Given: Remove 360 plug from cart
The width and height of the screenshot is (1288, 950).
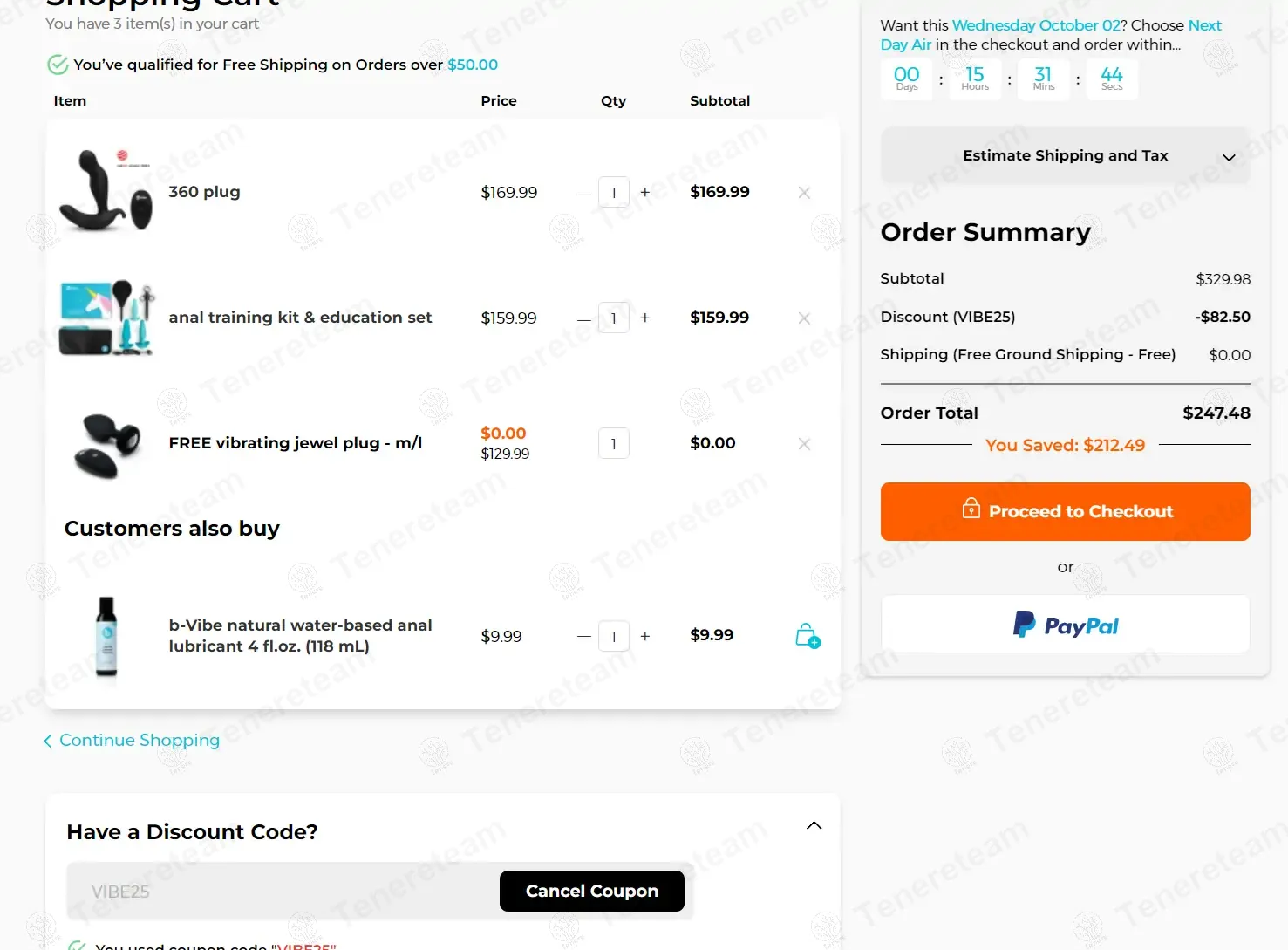Looking at the screenshot, I should [x=804, y=193].
